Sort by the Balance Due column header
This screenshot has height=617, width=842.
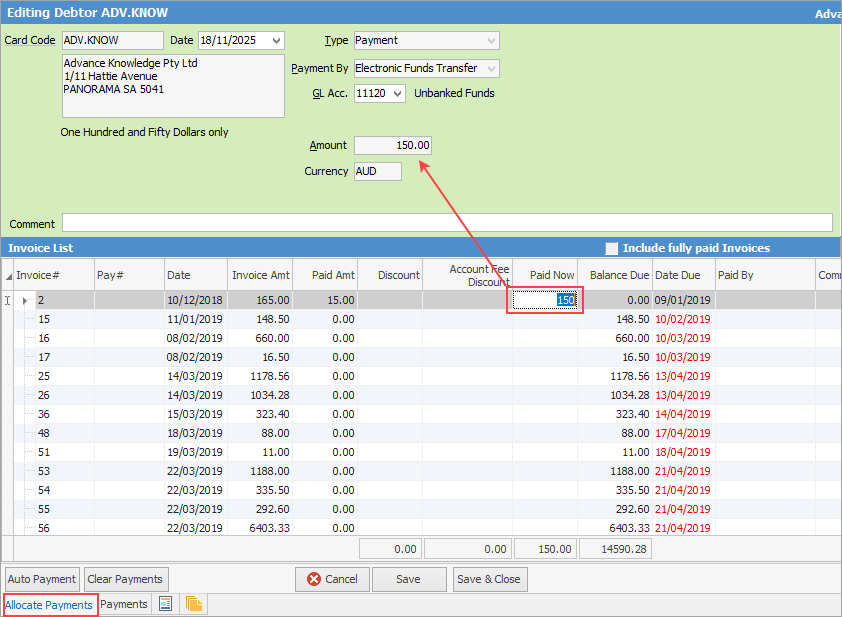click(615, 275)
